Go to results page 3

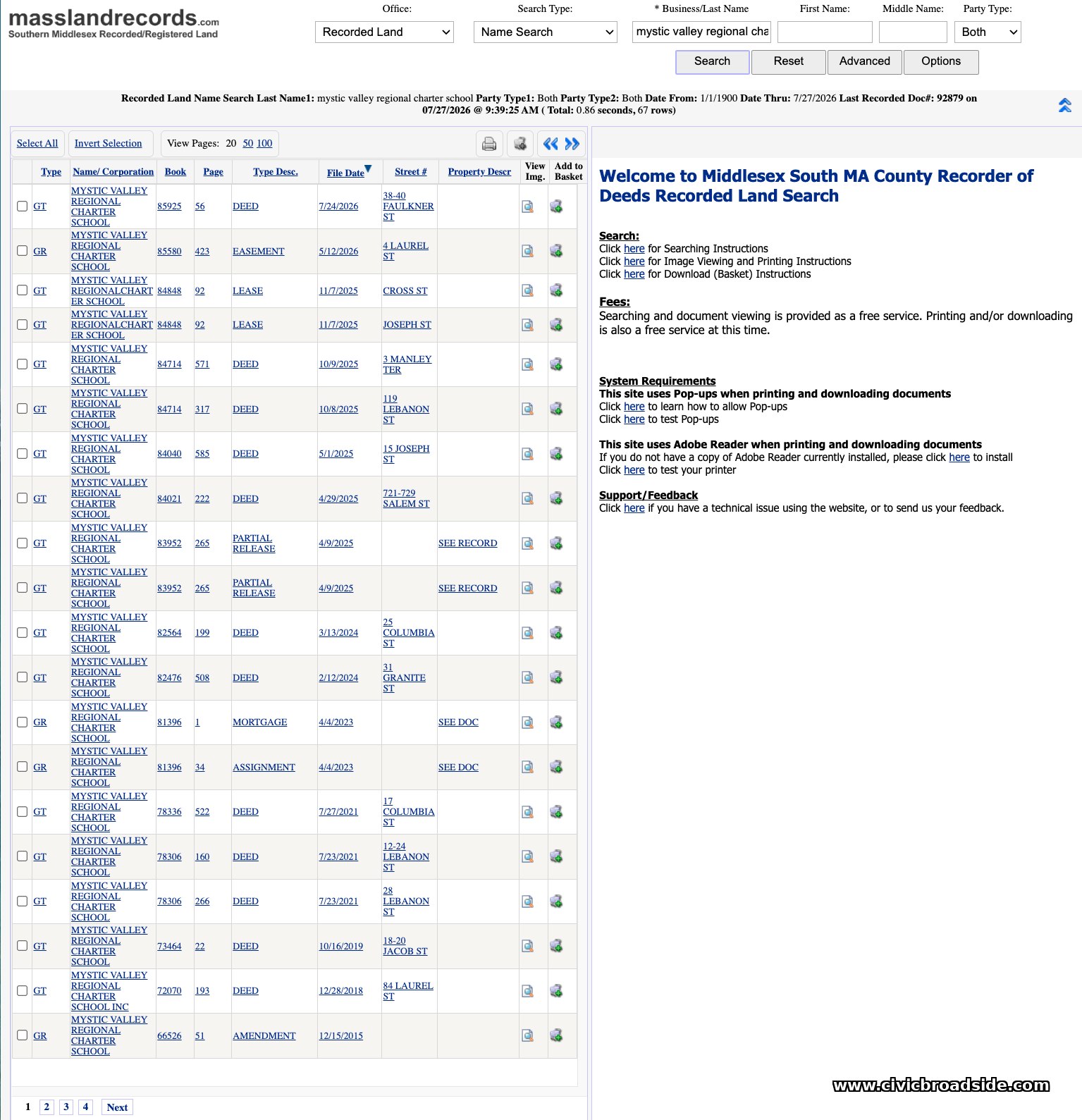point(66,1107)
